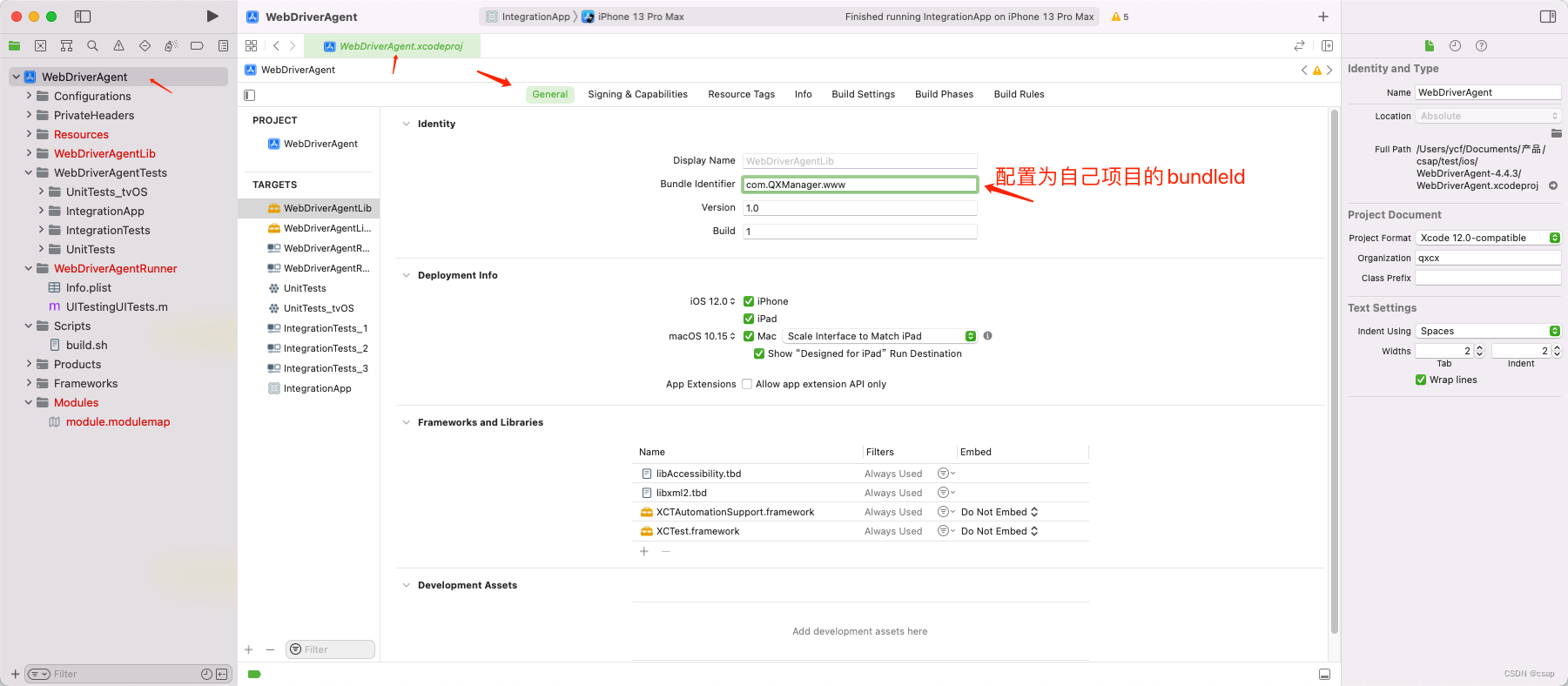Image resolution: width=1568 pixels, height=686 pixels.
Task: Open module.modulemap file
Action: point(118,421)
